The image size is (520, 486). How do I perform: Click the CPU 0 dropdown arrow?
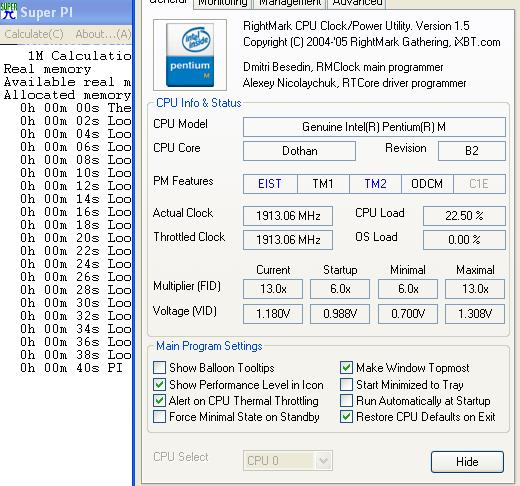(x=323, y=461)
